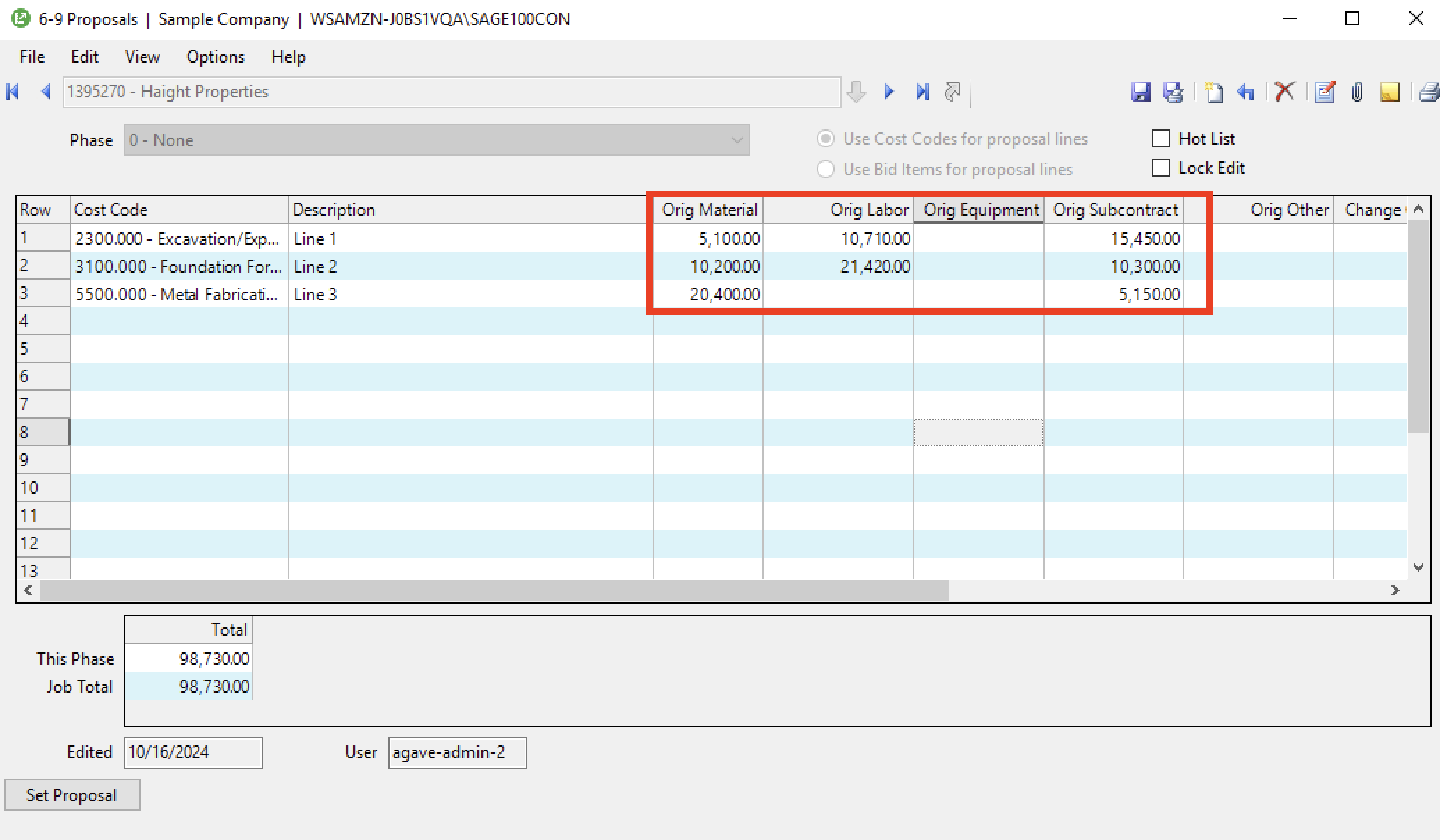The height and width of the screenshot is (840, 1440).
Task: Open the Options menu
Action: pyautogui.click(x=216, y=57)
